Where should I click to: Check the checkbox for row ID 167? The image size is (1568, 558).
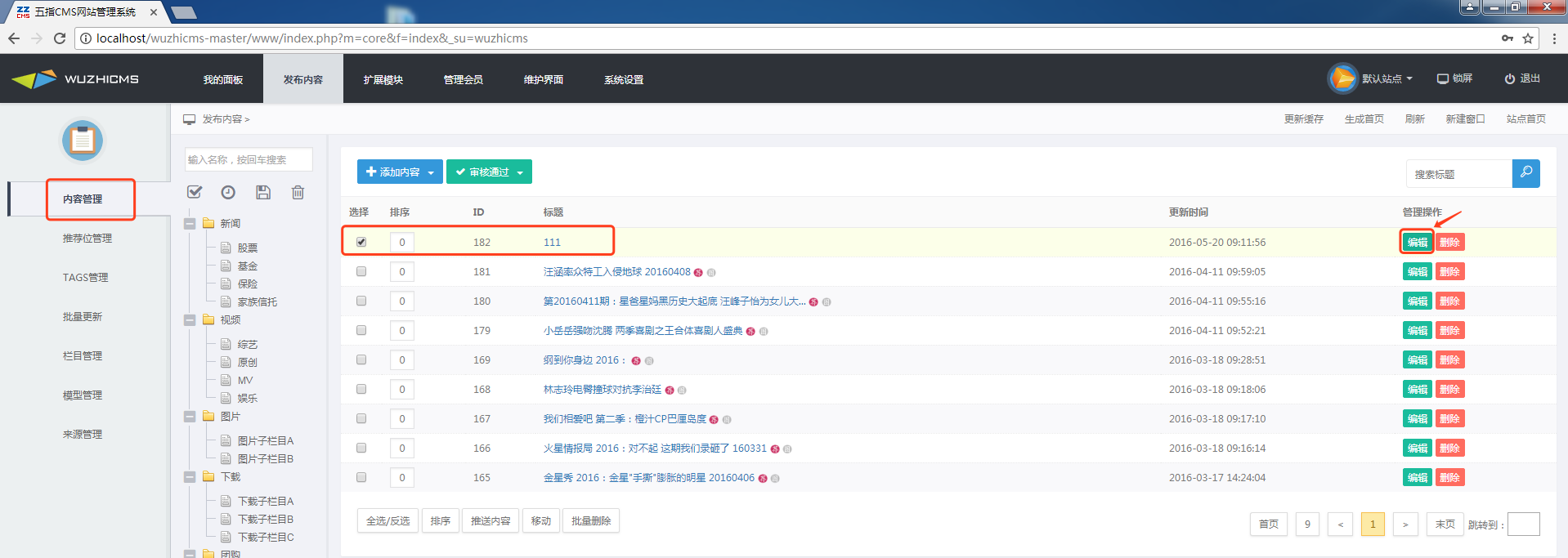(x=361, y=418)
